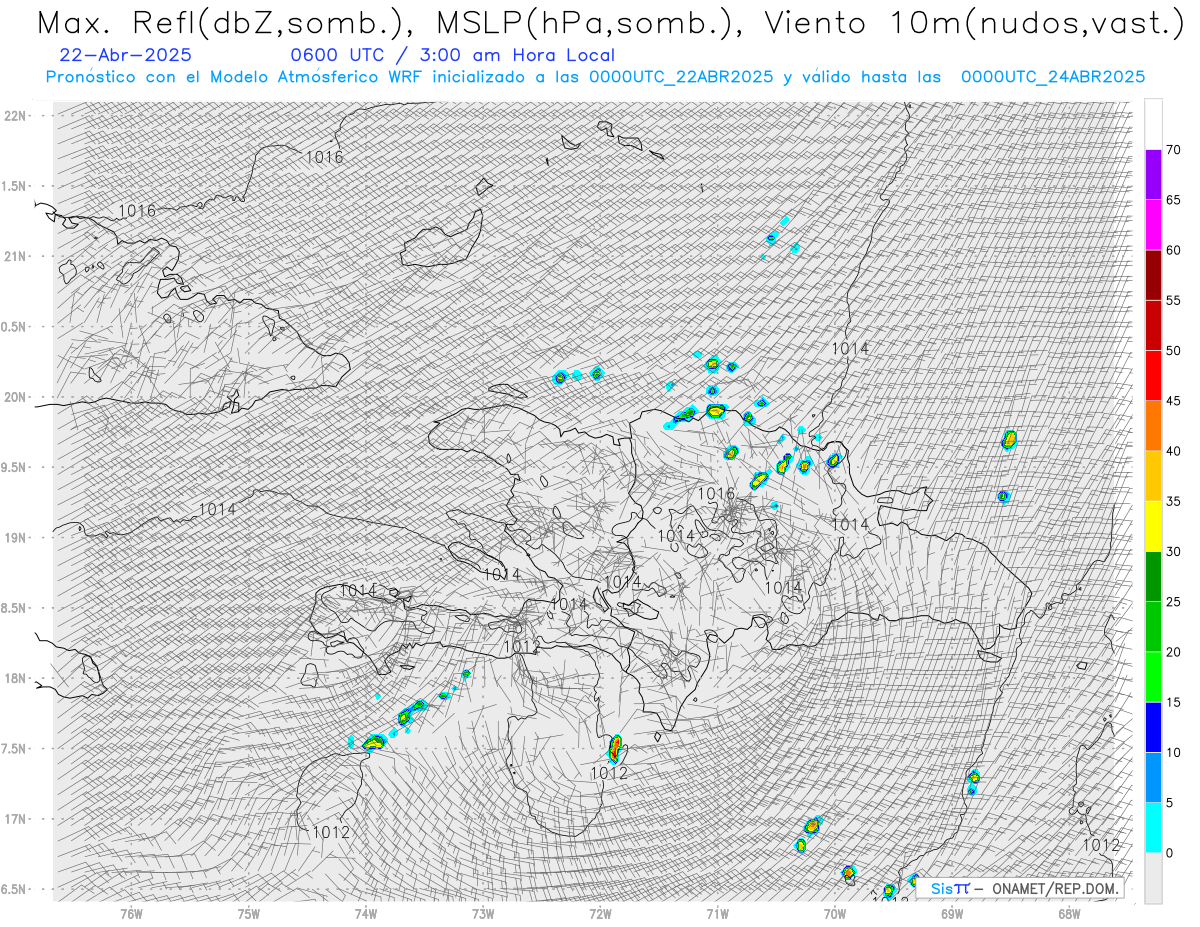This screenshot has height=927, width=1200.
Task: Select the dark red 55–60 dBZ color band
Action: click(1153, 275)
